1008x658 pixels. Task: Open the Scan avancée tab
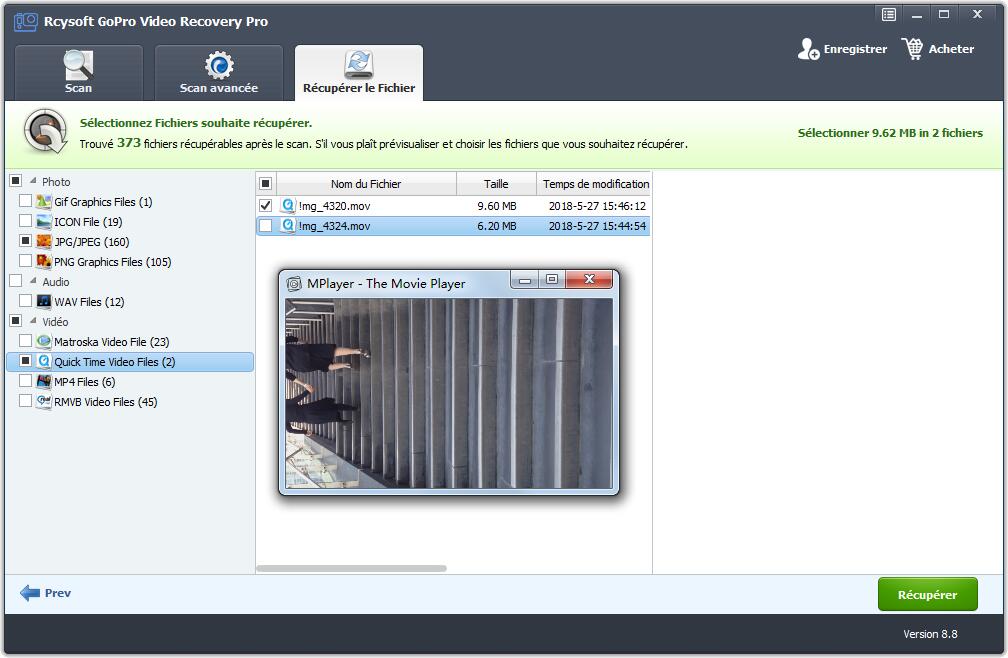click(x=218, y=73)
